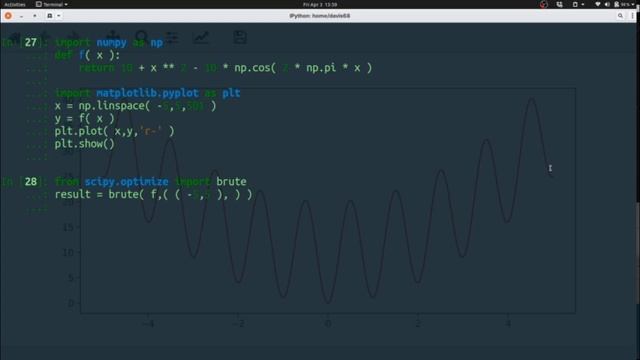Close the IPython terminal window
The width and height of the screenshot is (640, 360).
point(8,16)
